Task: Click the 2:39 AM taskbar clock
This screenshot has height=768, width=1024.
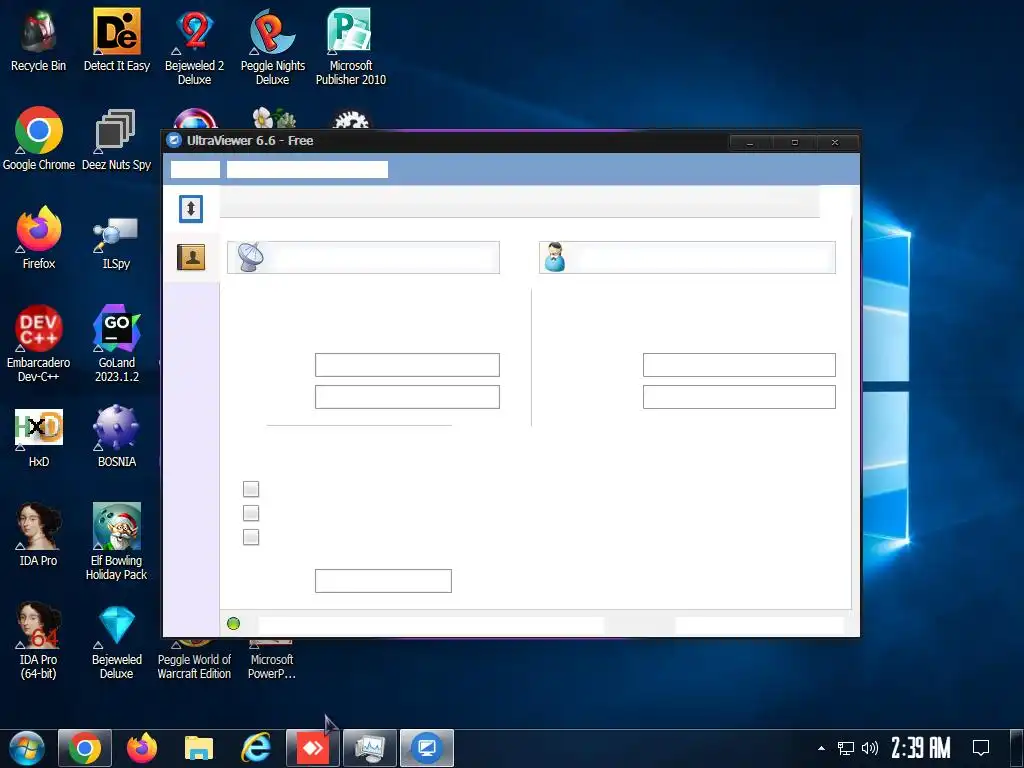Action: (x=921, y=748)
